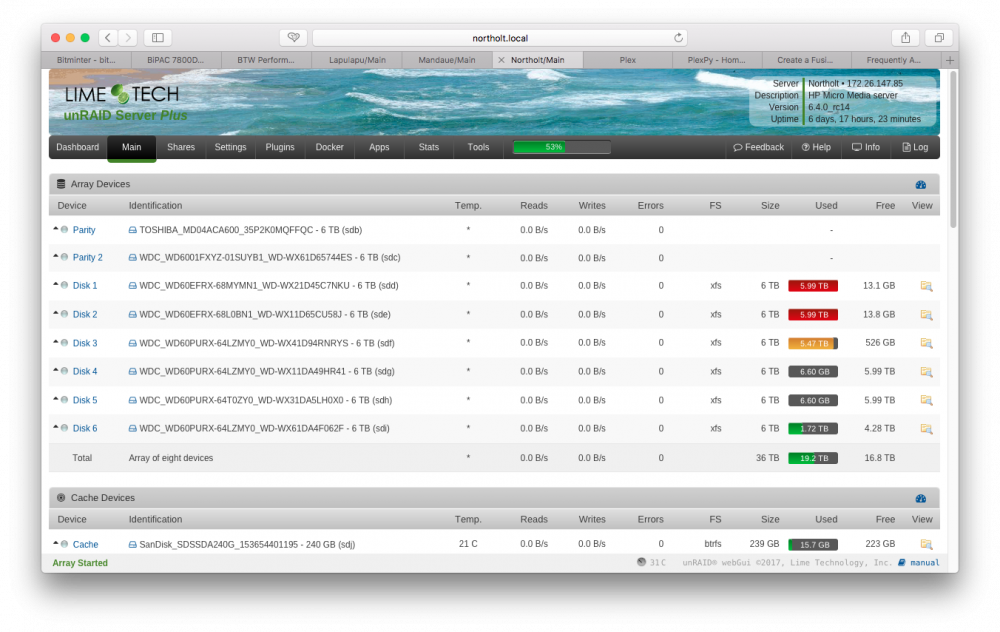Click the Total 19.2 TB usage bar
Viewport: 1000px width, 632px height.
tap(813, 458)
